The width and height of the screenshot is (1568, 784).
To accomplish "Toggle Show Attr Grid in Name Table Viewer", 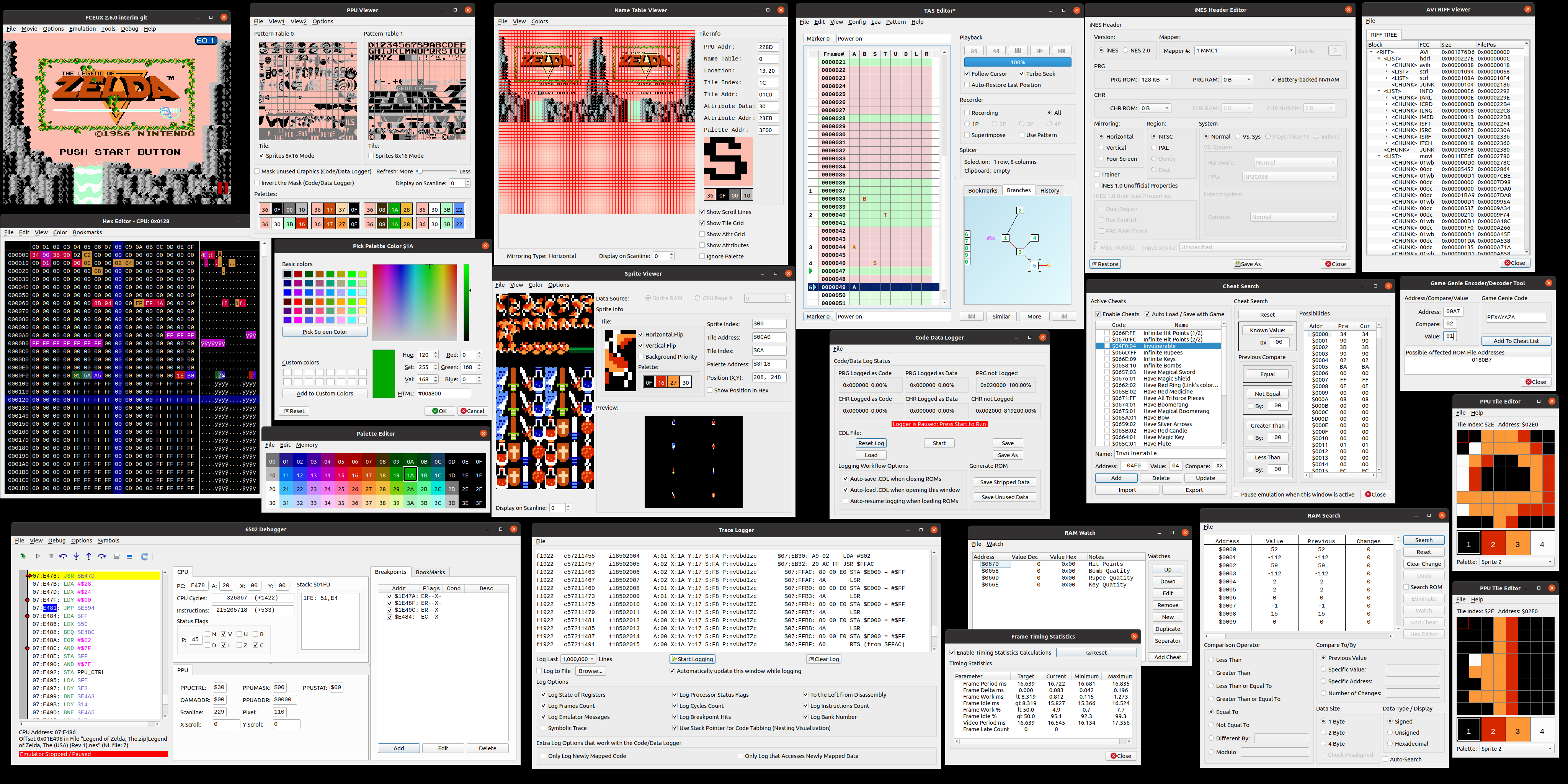I will (x=702, y=234).
